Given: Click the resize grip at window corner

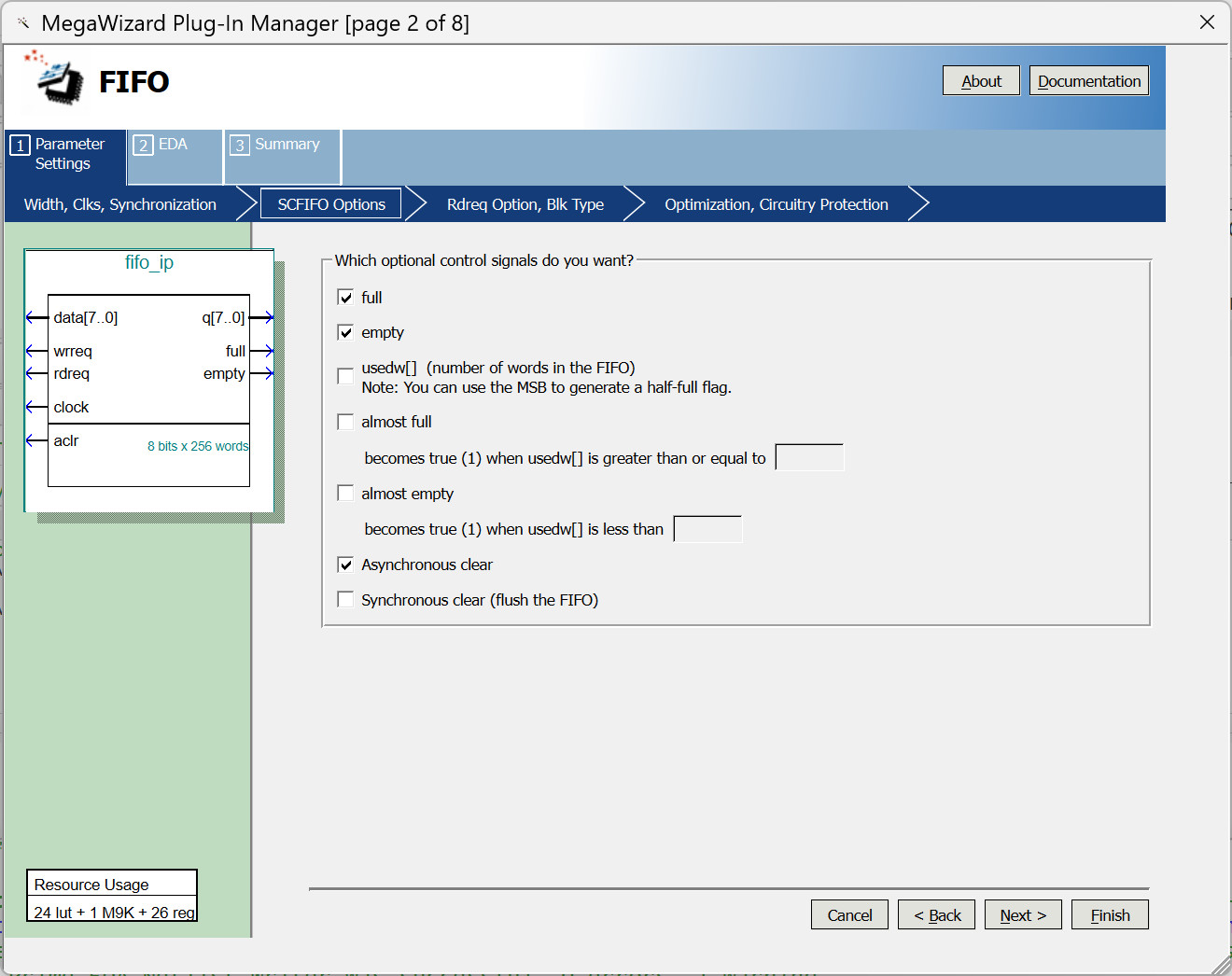Looking at the screenshot, I should point(1220,965).
